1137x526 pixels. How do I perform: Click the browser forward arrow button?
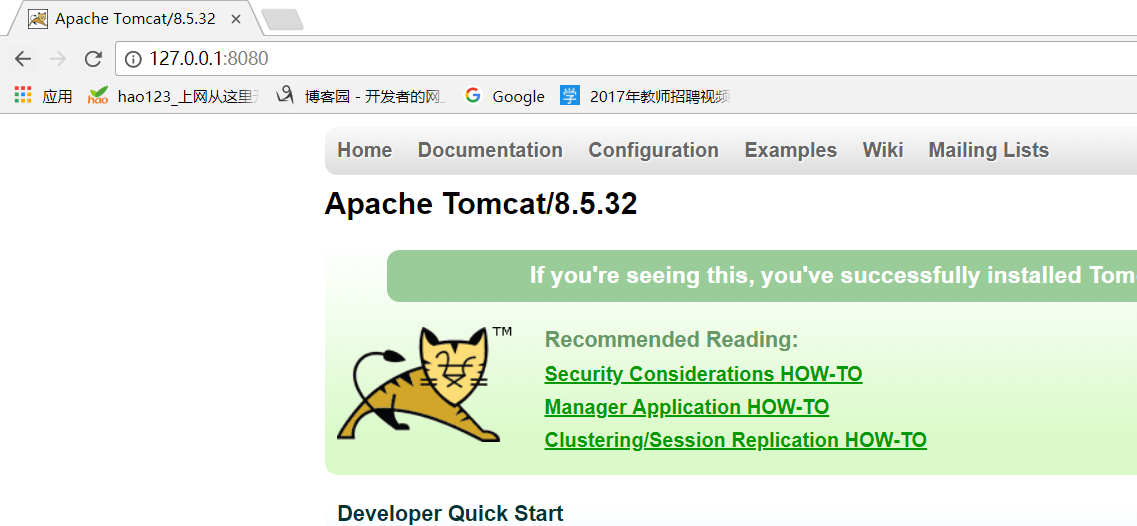click(x=58, y=59)
